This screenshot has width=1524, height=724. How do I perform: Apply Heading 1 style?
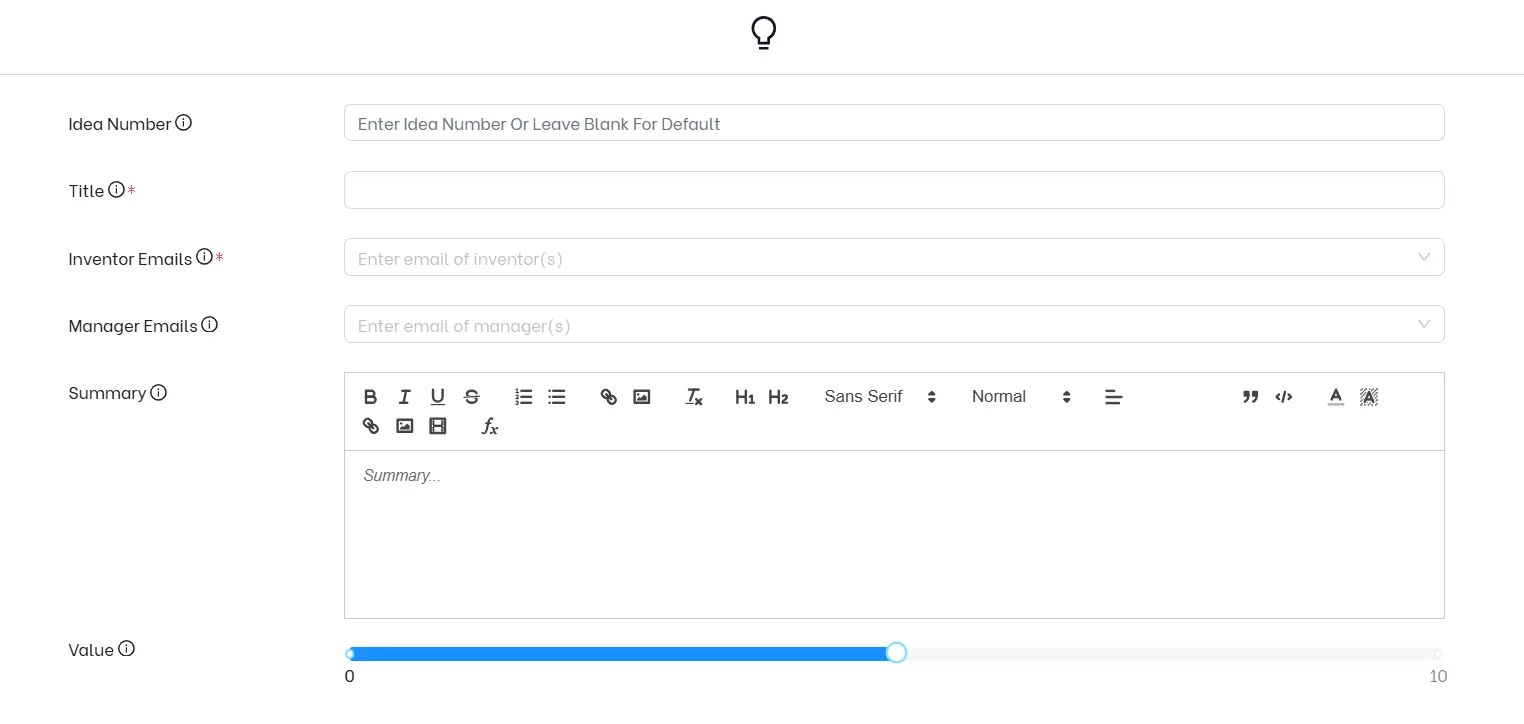tap(744, 397)
